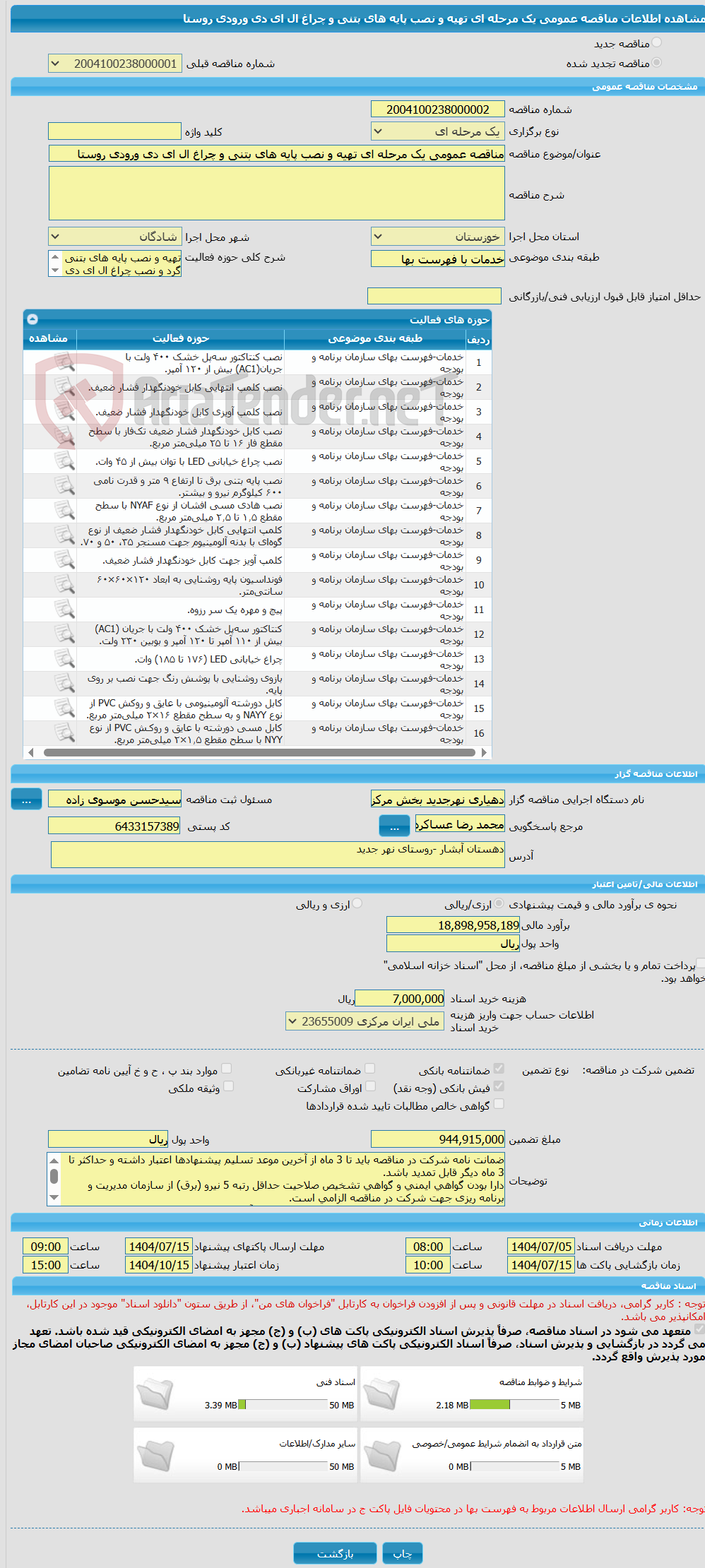Viewport: 705px width, 1568px height.
Task: Open view icon for activity row 3
Action: [64, 412]
